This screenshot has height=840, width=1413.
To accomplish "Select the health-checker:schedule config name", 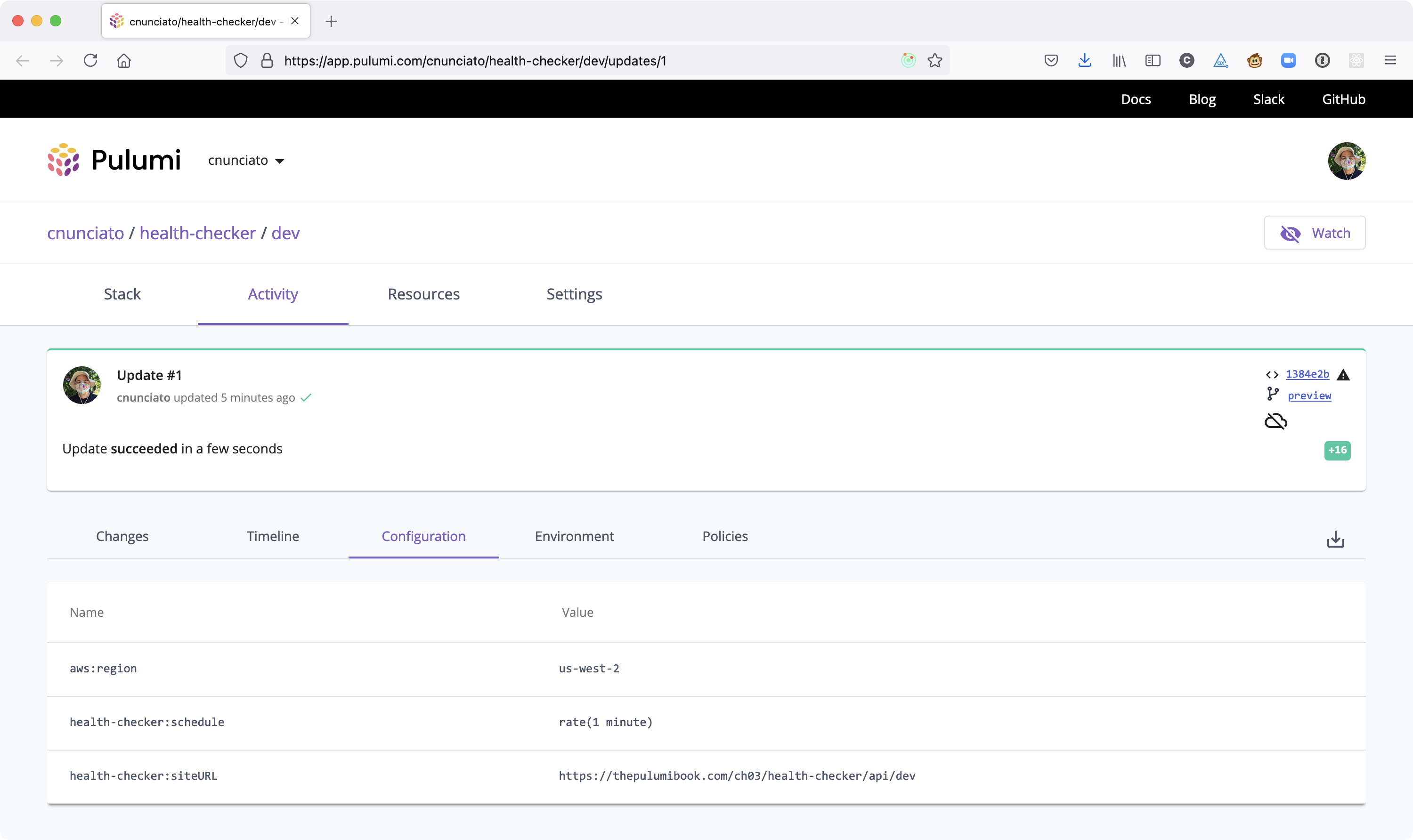I will click(146, 722).
